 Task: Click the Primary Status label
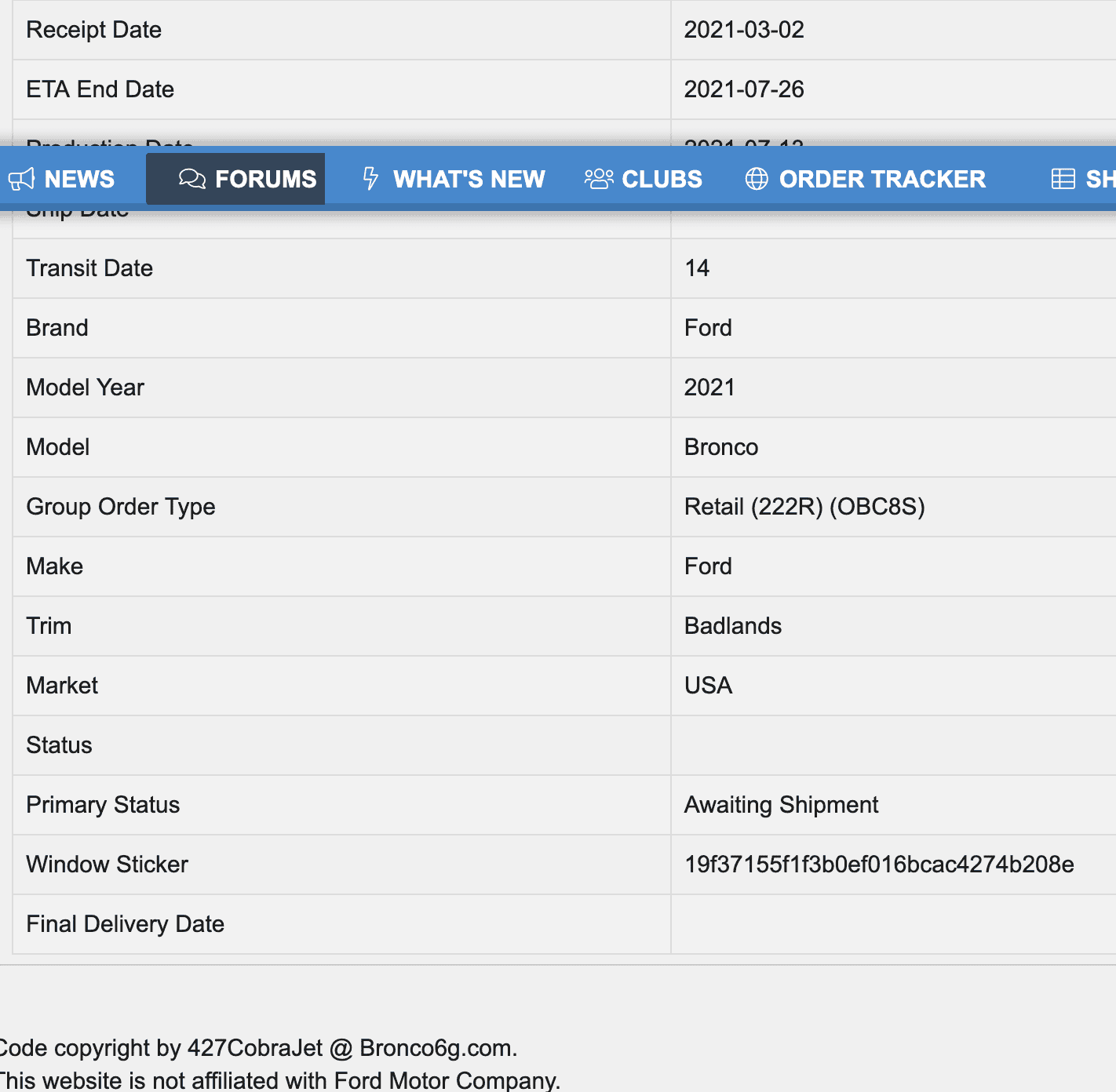tap(103, 805)
